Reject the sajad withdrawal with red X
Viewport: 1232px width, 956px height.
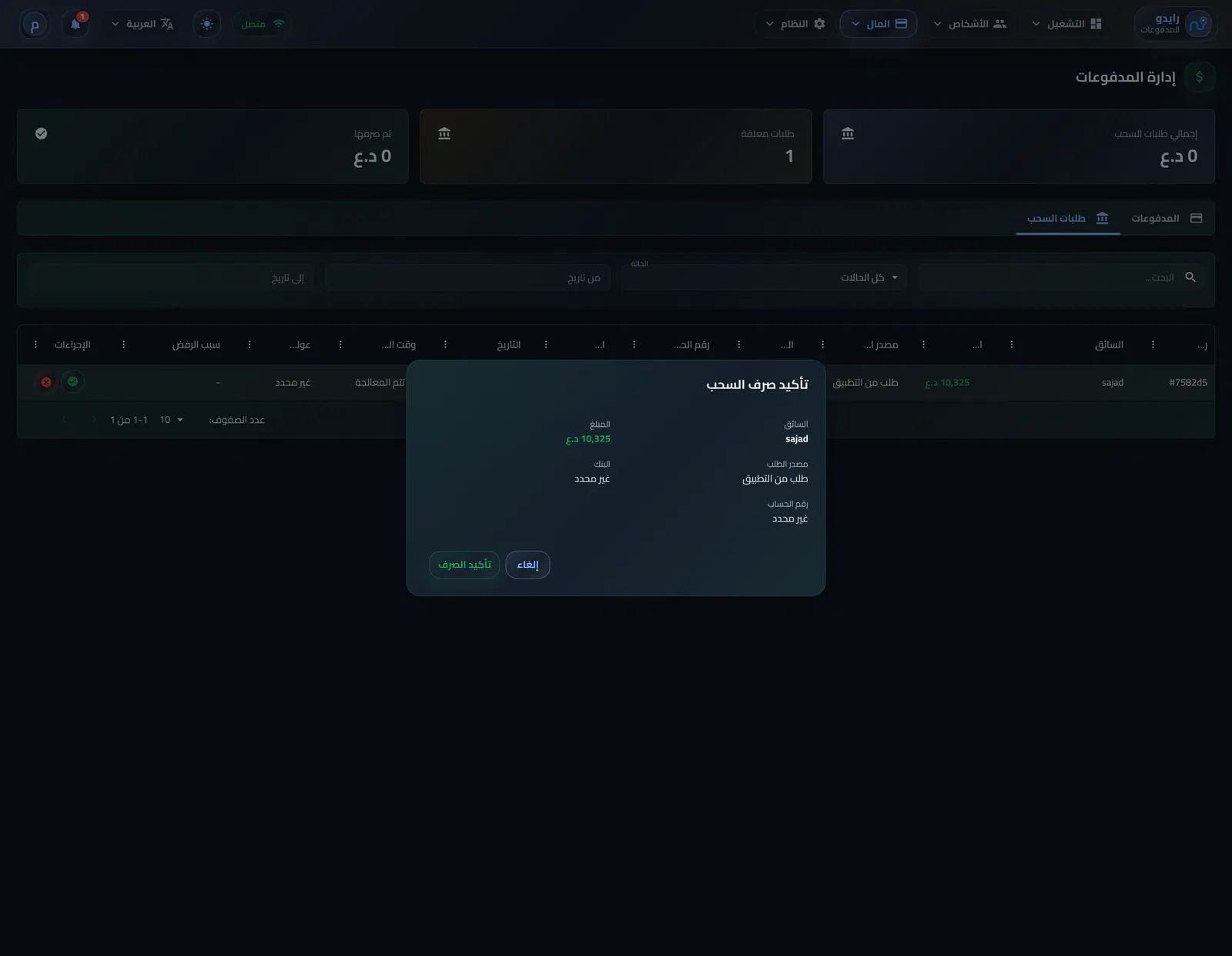pos(46,382)
